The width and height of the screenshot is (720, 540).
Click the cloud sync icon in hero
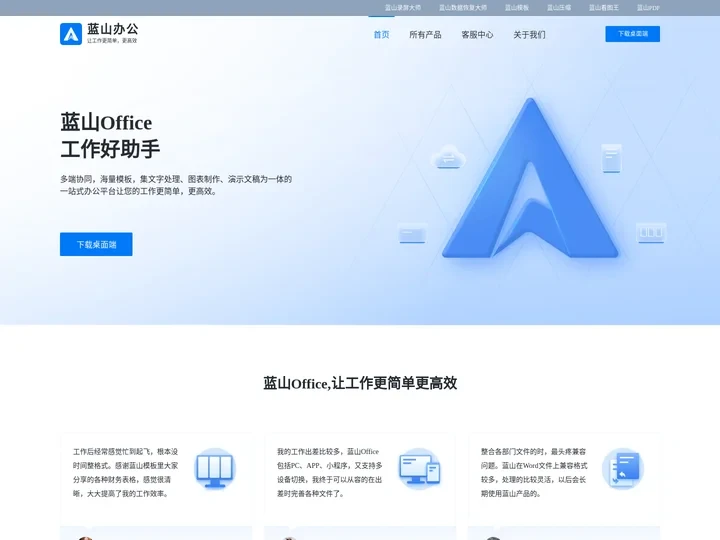coord(448,157)
